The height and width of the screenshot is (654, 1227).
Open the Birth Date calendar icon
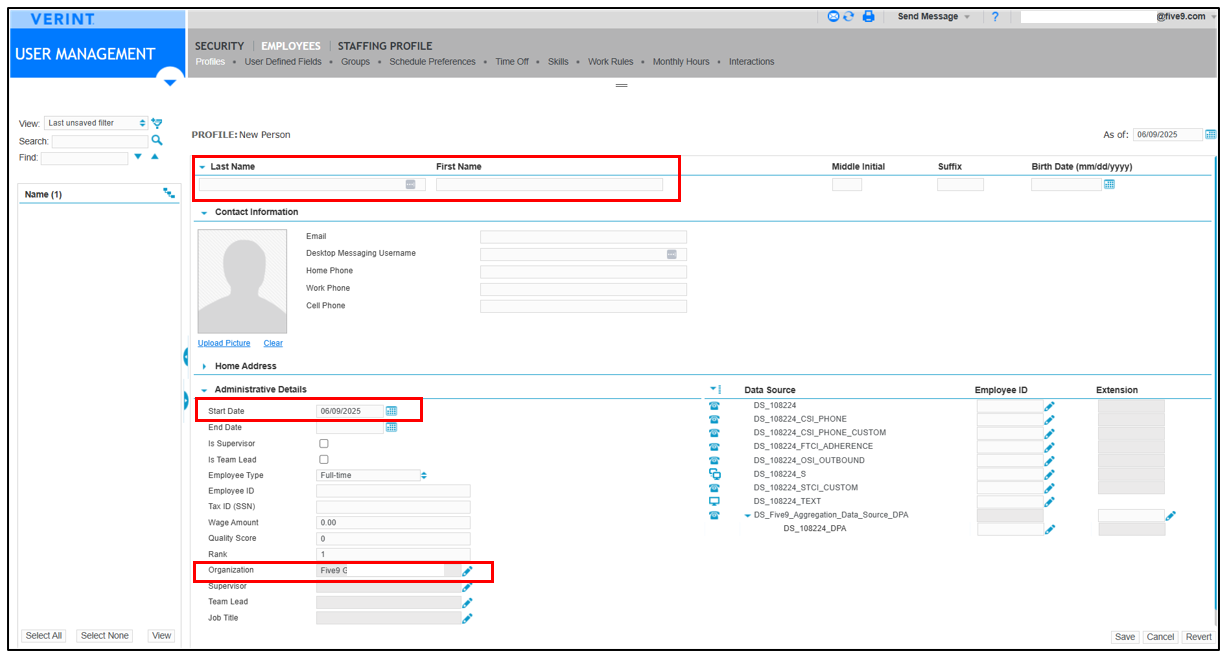[x=1109, y=184]
